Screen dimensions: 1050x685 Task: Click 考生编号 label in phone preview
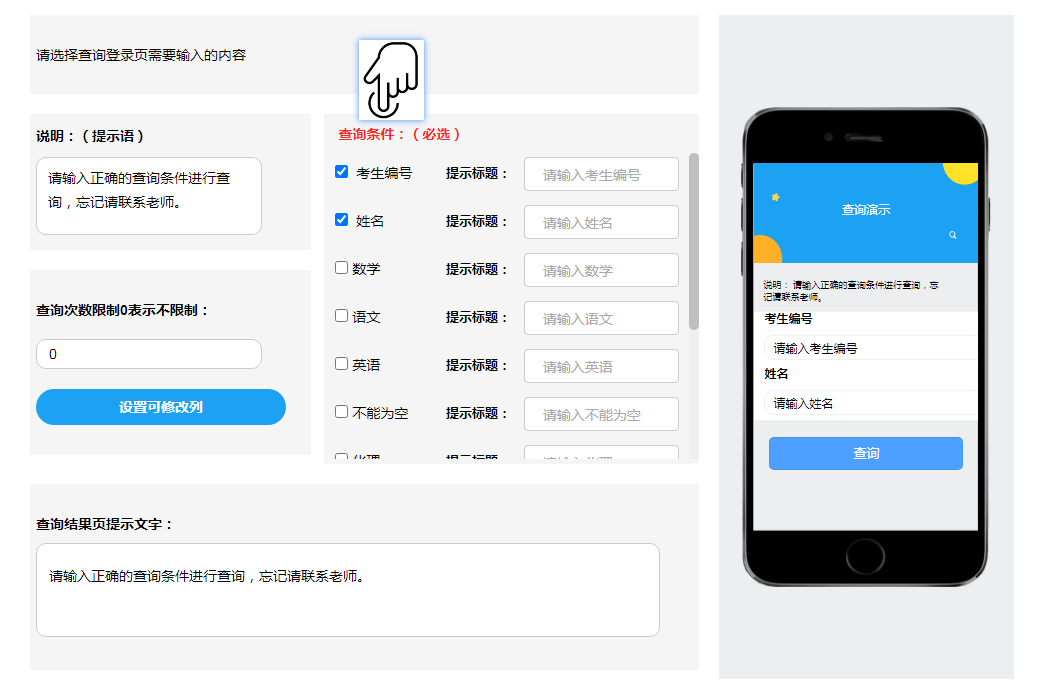[x=788, y=319]
